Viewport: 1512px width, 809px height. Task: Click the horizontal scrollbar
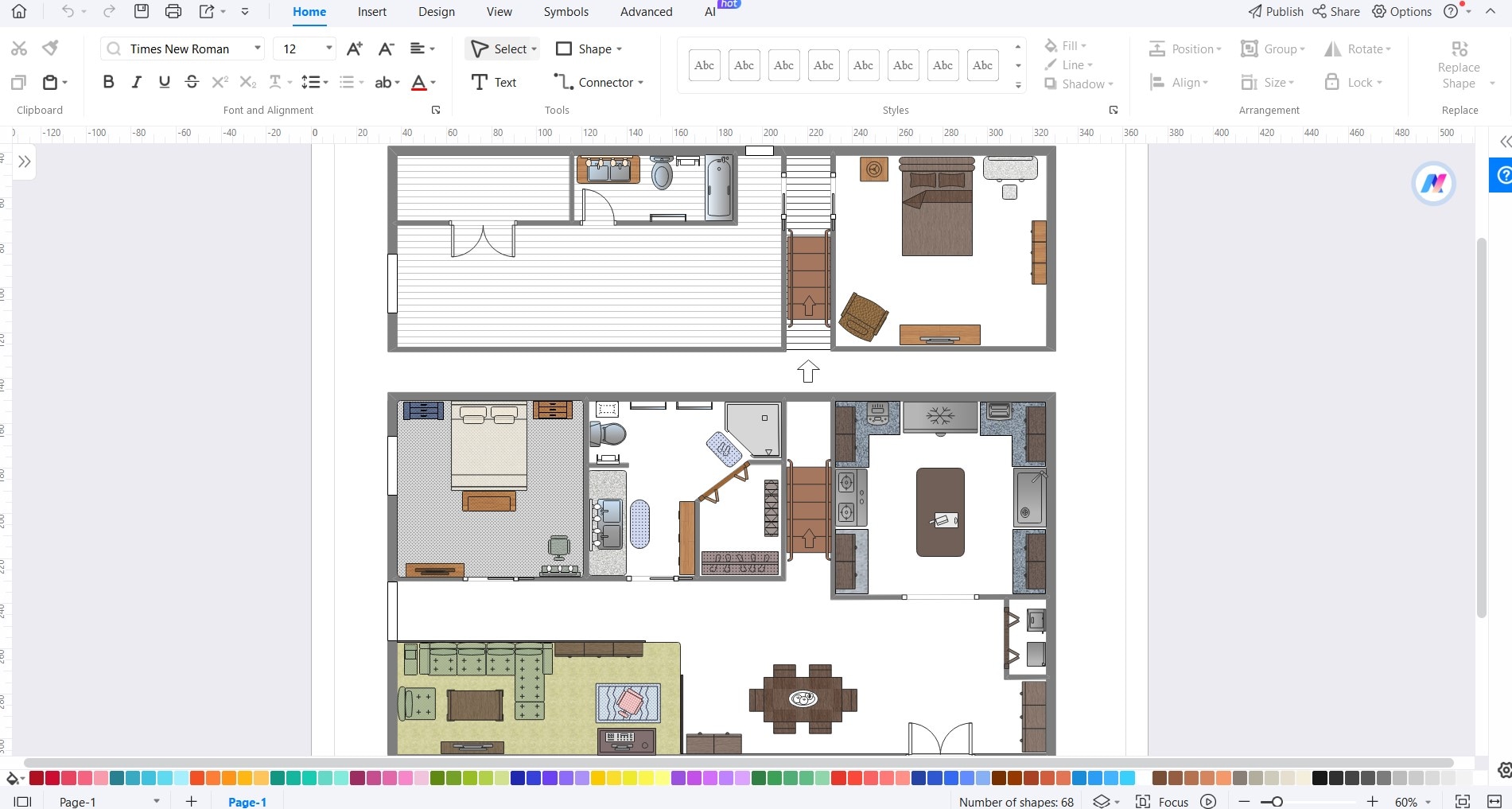[x=738, y=762]
